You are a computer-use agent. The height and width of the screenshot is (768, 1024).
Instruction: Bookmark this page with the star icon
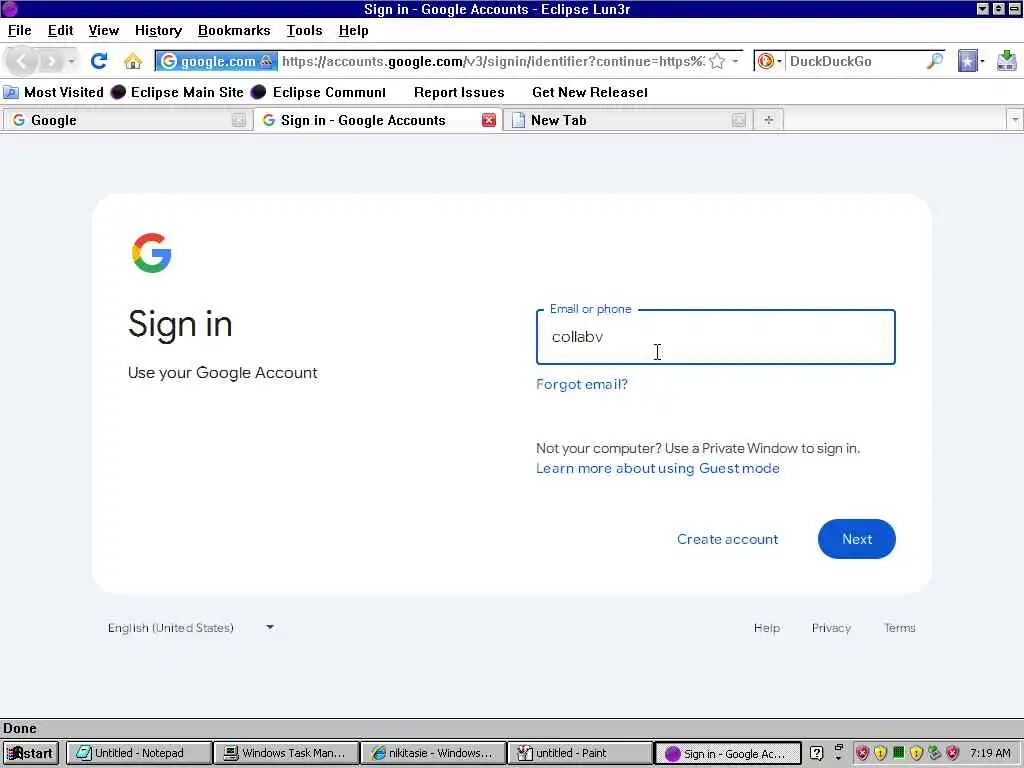[x=717, y=61]
